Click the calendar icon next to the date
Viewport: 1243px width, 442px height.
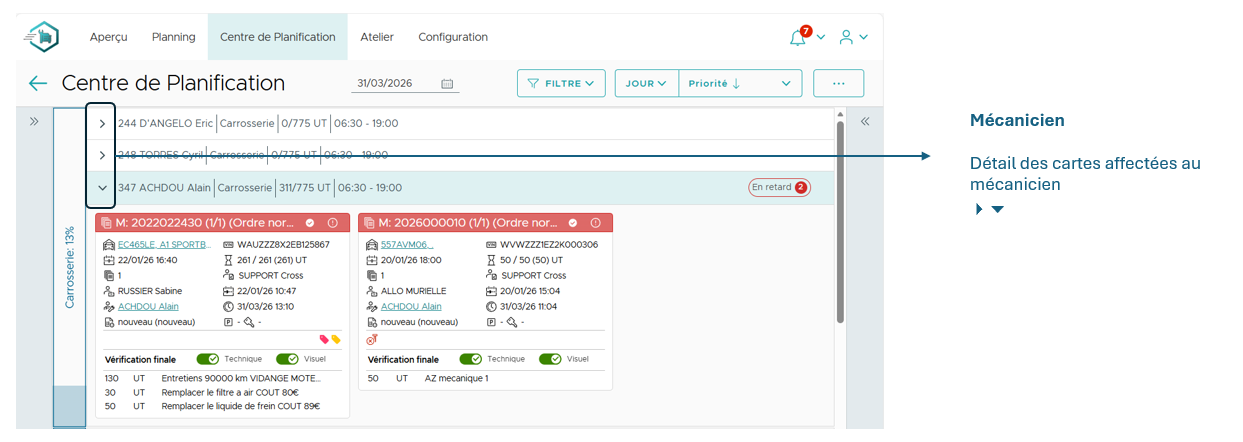(x=447, y=84)
